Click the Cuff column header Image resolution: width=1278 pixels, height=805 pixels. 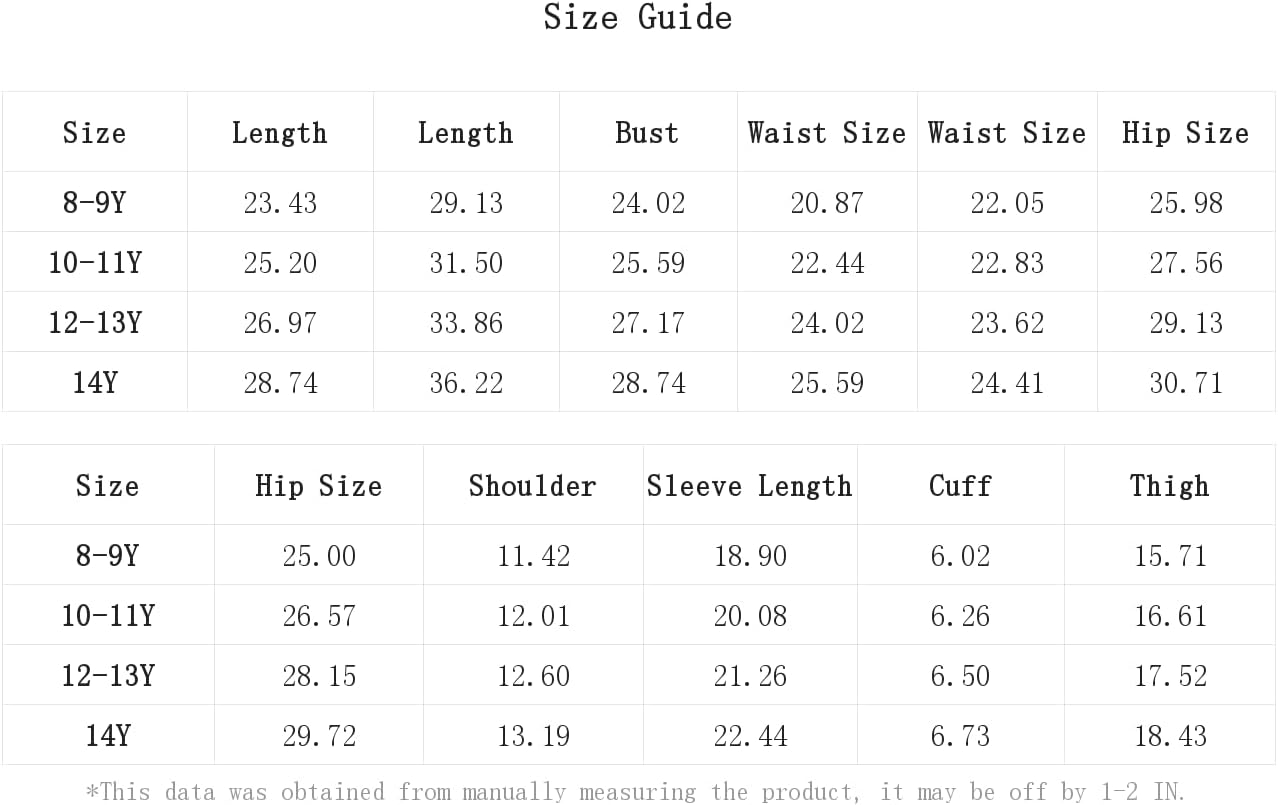click(960, 486)
